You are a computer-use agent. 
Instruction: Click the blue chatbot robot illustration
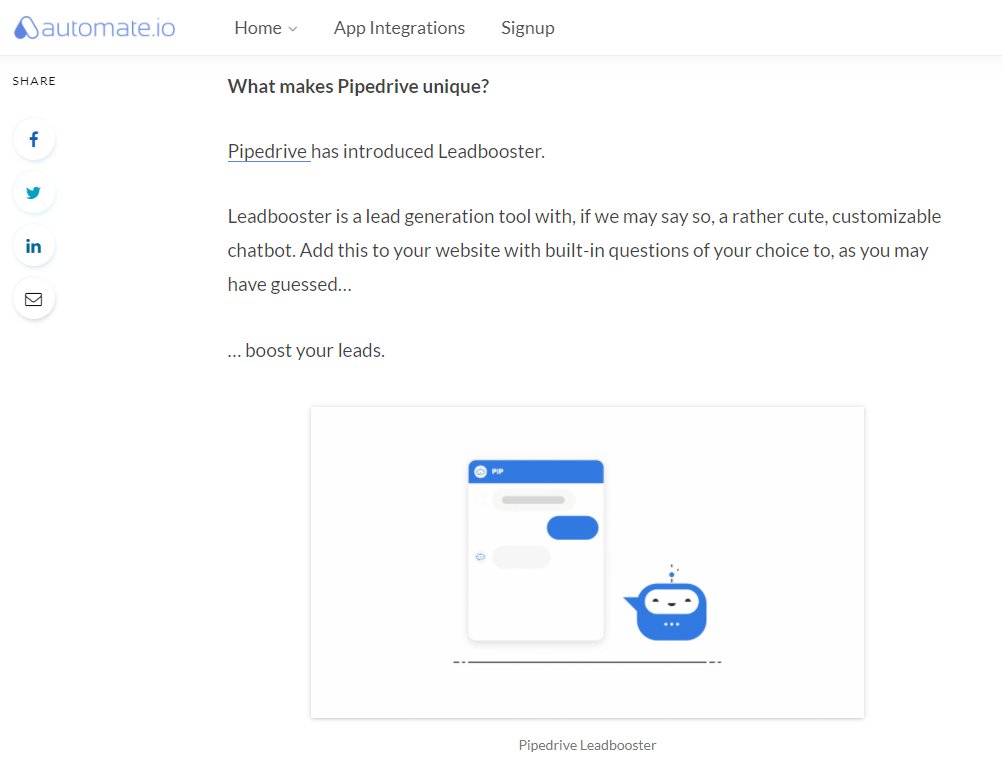click(666, 604)
